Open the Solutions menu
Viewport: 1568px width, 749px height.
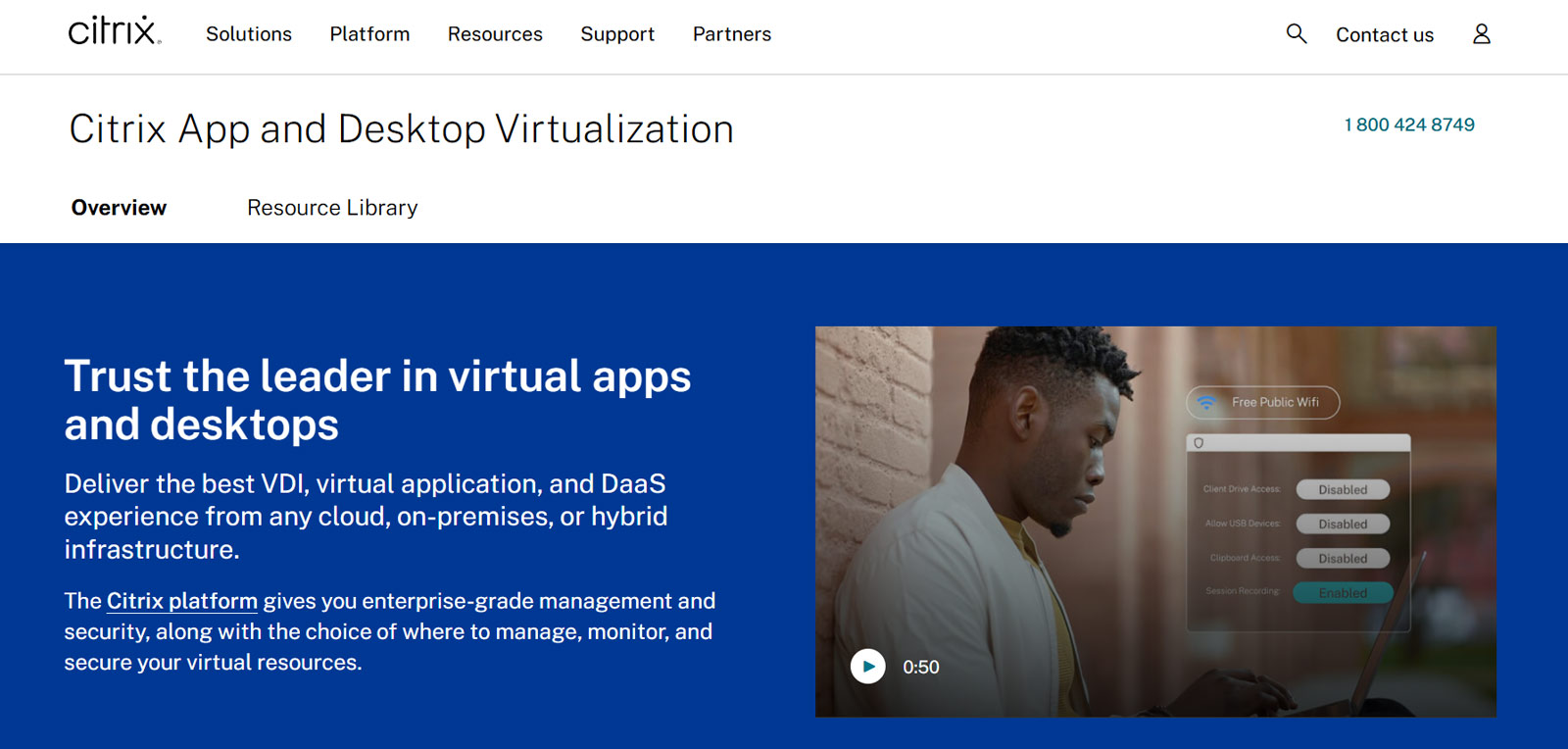[x=249, y=34]
